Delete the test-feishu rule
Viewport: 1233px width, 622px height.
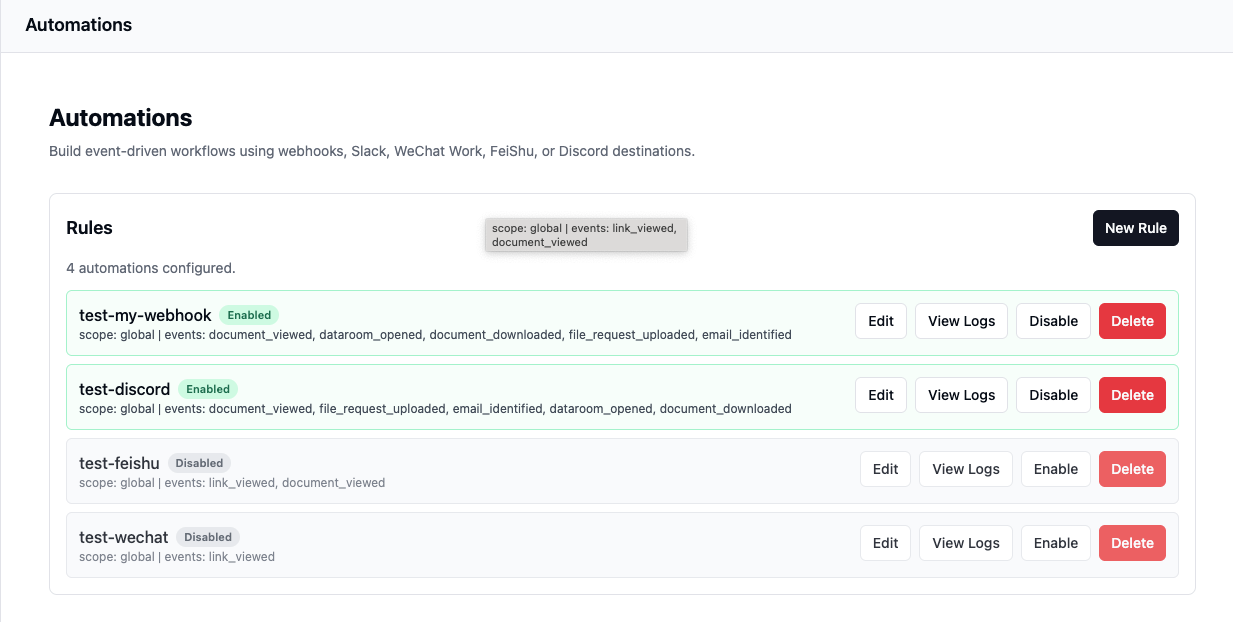(x=1132, y=469)
